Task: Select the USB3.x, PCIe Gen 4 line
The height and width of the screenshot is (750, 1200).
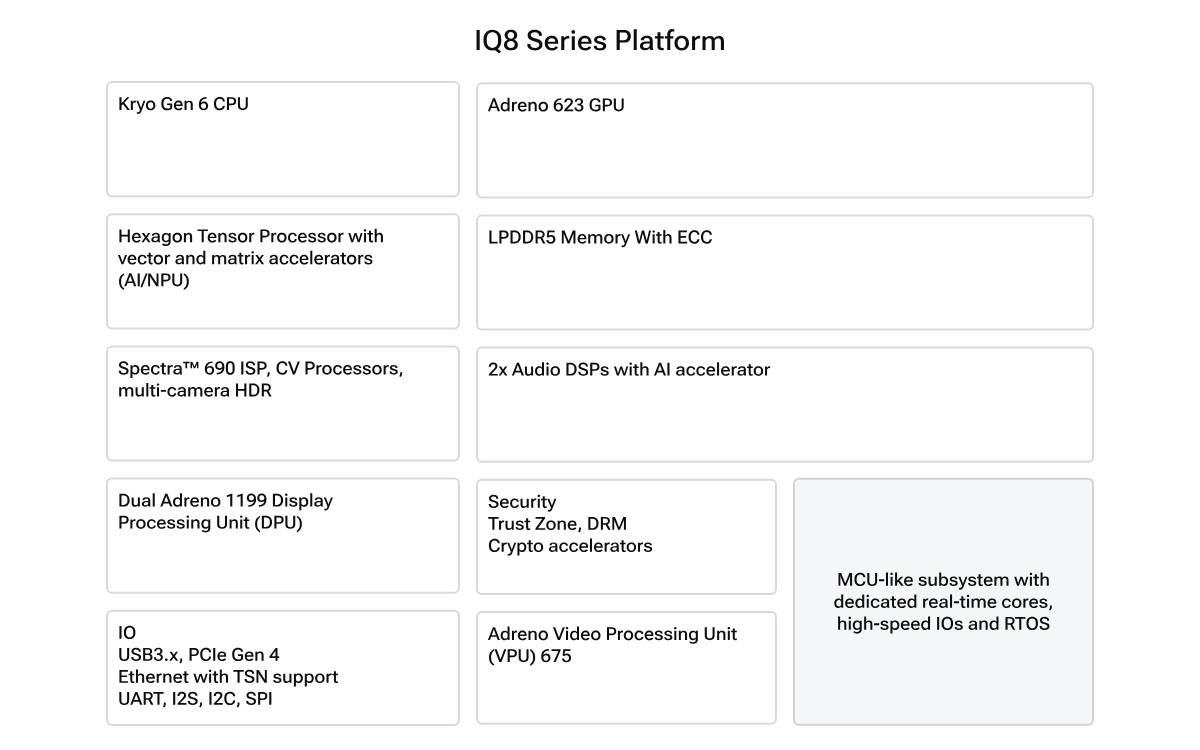Action: point(199,655)
